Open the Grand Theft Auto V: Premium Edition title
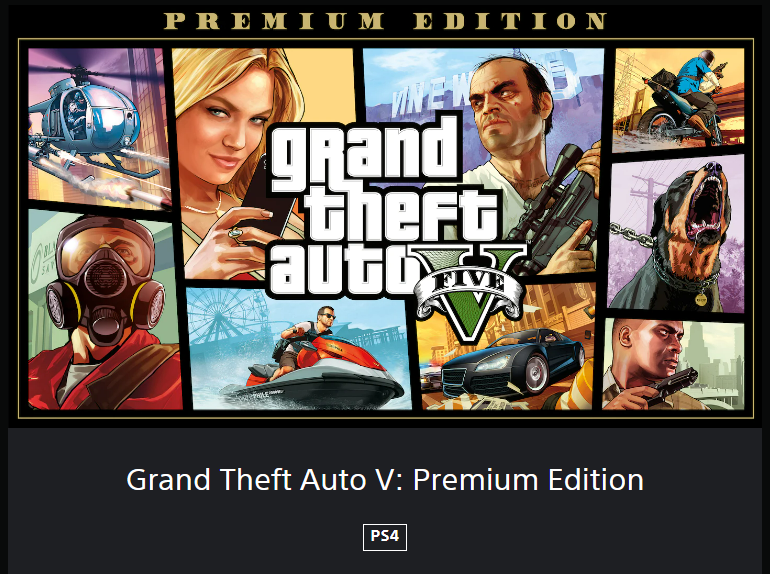The image size is (770, 574). click(x=385, y=480)
